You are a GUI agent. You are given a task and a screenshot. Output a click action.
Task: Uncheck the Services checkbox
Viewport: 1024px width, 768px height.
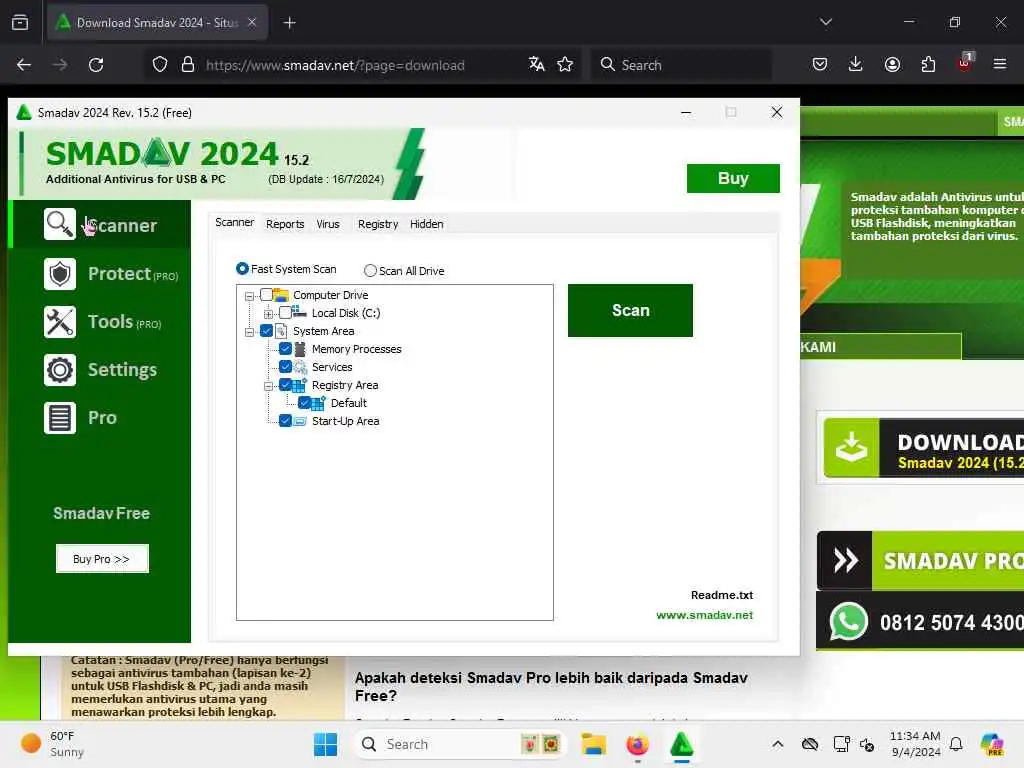[x=285, y=366]
